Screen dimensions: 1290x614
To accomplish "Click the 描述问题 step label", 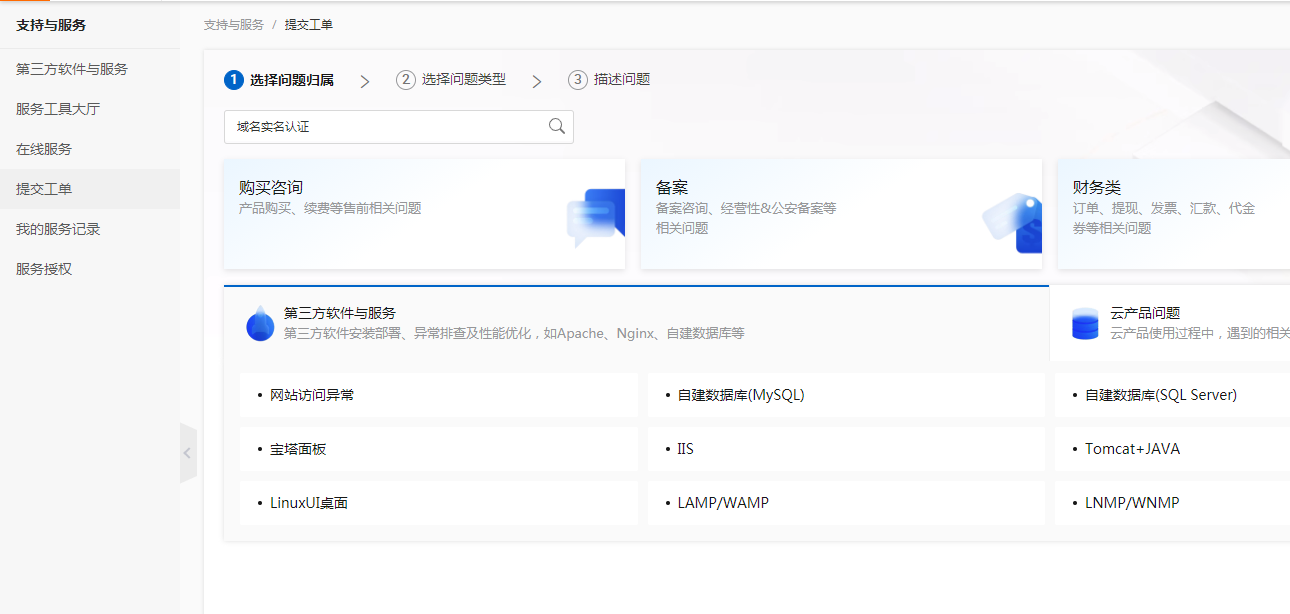I will [622, 80].
